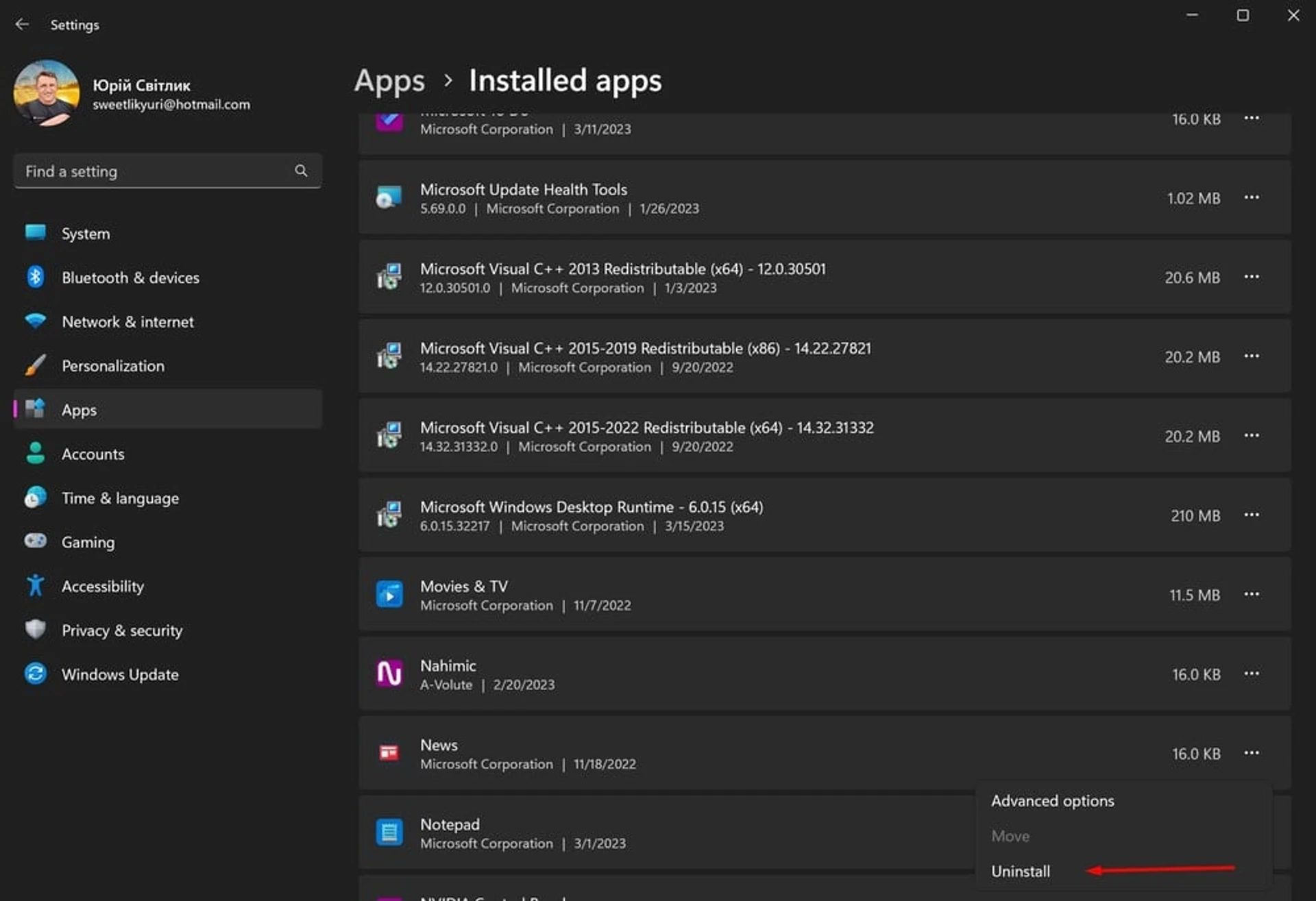The image size is (1316, 901).
Task: Open more options for Windows Desktop Runtime
Action: 1252,515
